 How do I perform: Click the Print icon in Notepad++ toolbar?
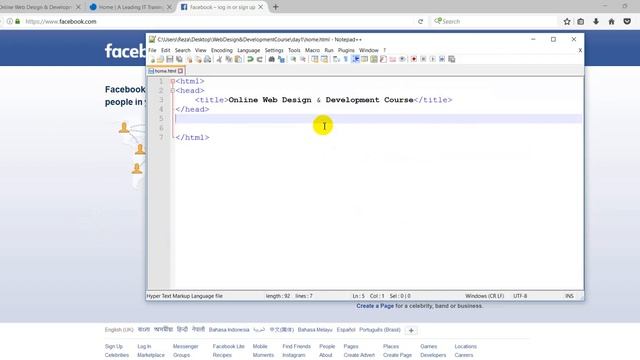click(x=207, y=59)
